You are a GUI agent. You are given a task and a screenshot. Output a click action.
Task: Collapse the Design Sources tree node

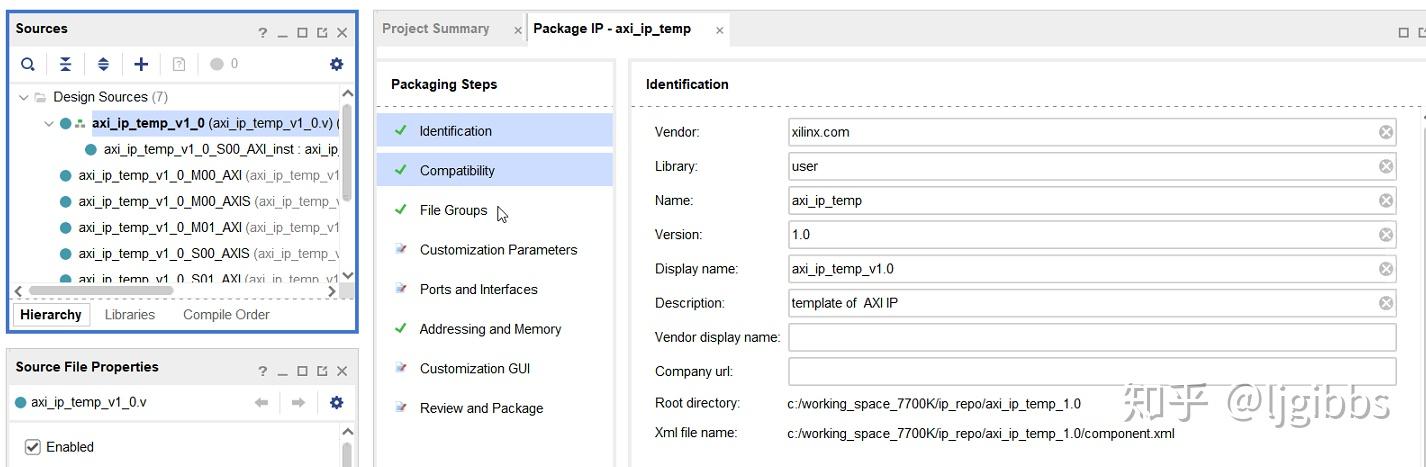coord(24,97)
